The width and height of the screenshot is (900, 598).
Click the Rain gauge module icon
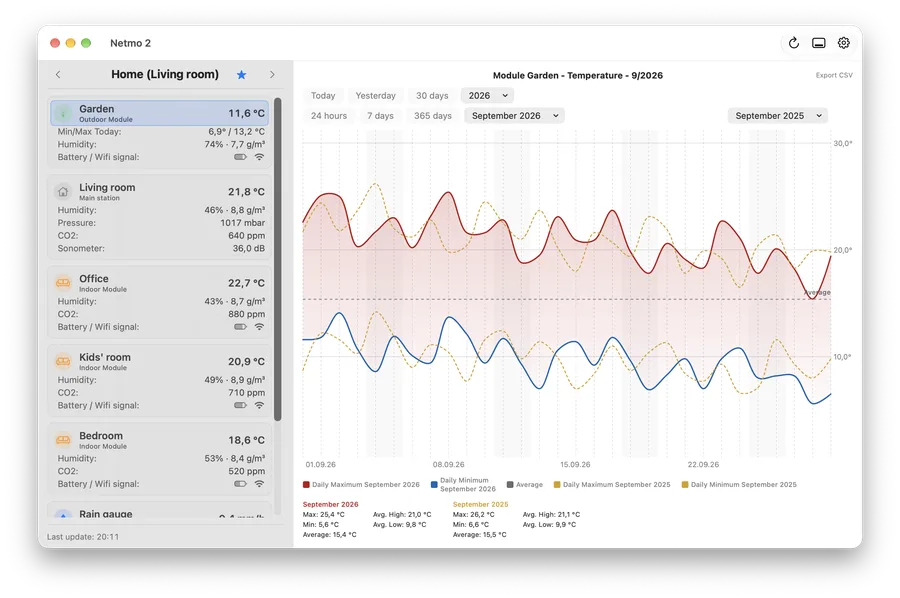click(x=63, y=515)
